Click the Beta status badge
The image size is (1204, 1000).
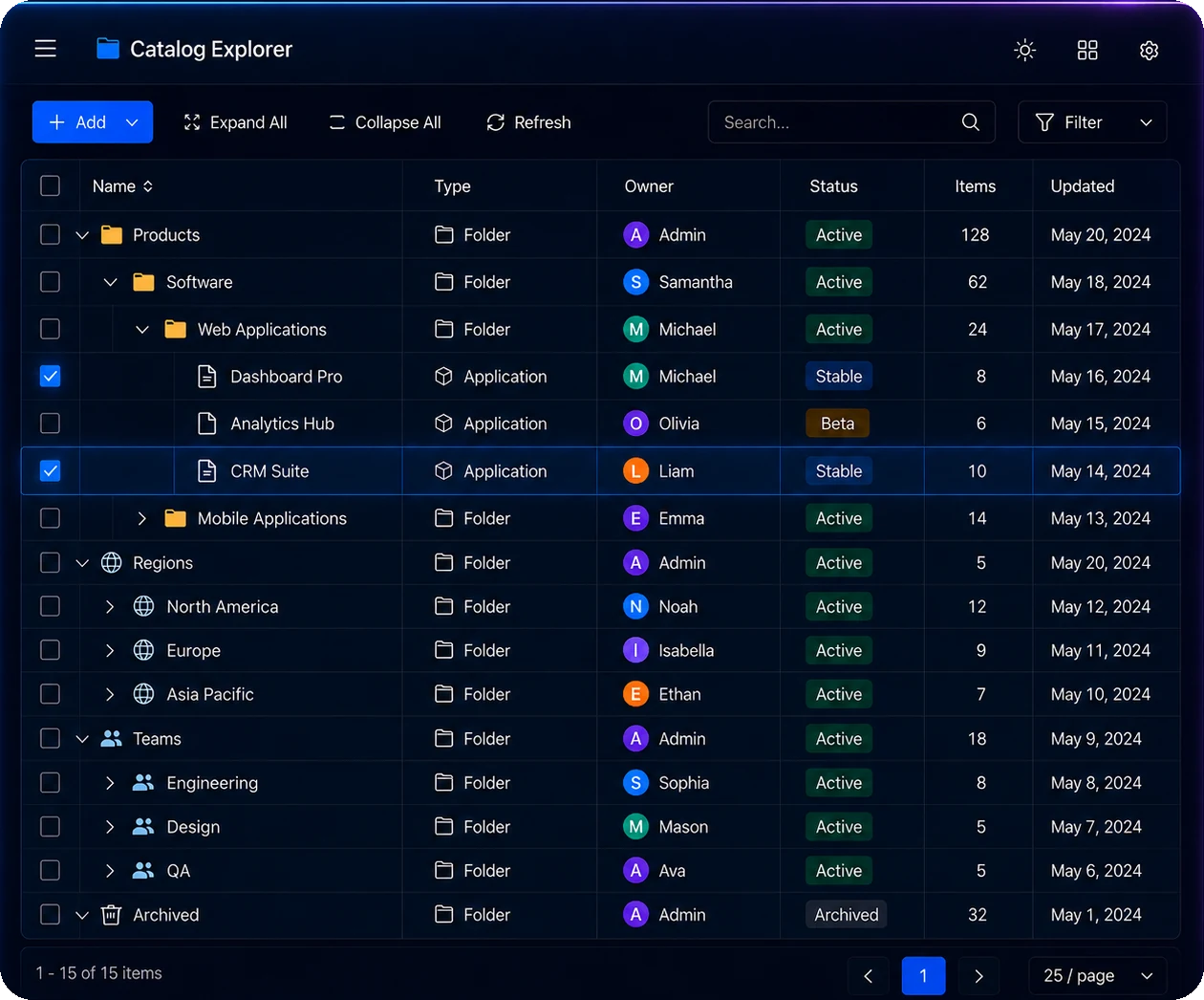pyautogui.click(x=838, y=424)
